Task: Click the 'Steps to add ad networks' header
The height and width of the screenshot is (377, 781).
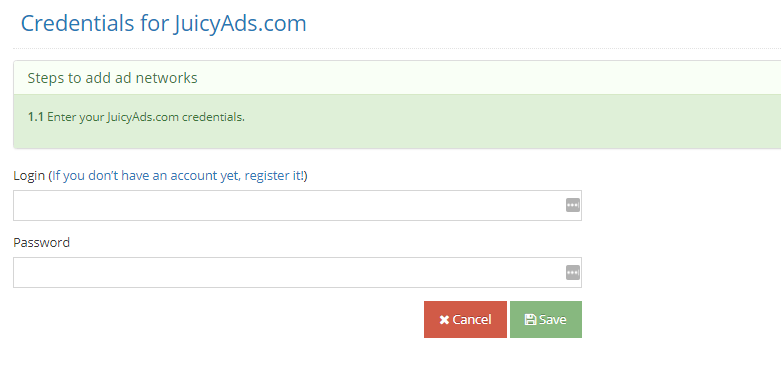Action: click(x=113, y=78)
